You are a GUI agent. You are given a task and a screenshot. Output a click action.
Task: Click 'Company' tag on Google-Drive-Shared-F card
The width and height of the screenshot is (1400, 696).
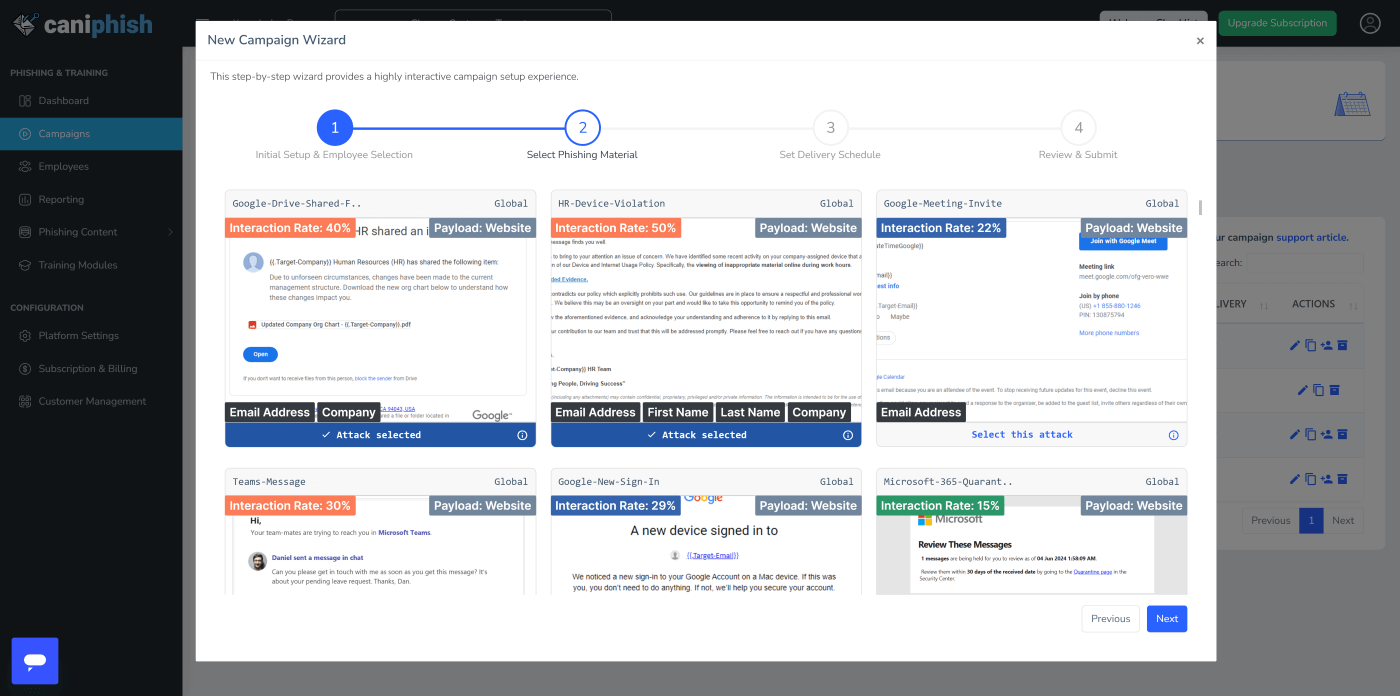[349, 412]
